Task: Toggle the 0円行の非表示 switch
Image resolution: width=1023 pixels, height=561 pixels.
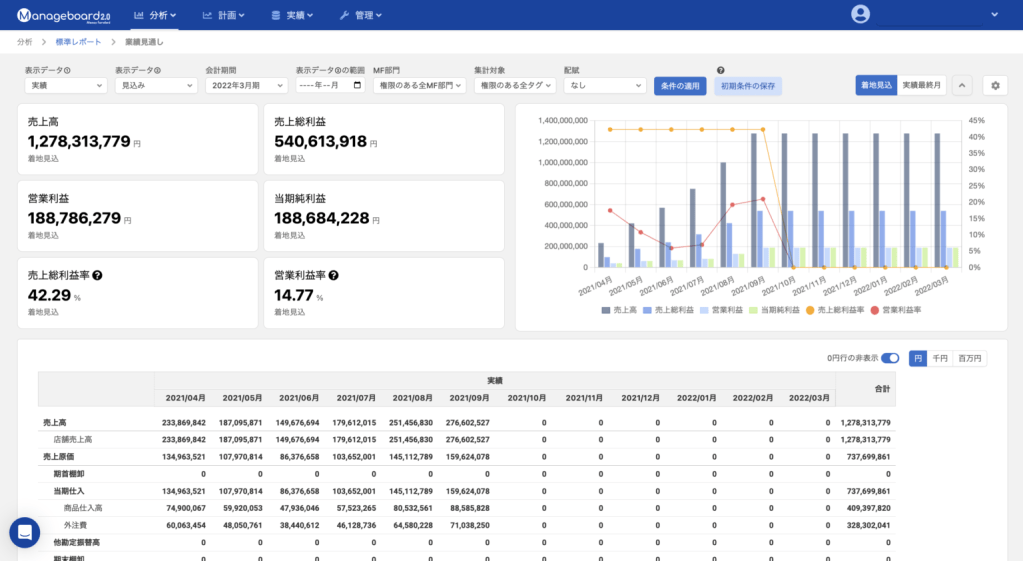Action: click(889, 358)
